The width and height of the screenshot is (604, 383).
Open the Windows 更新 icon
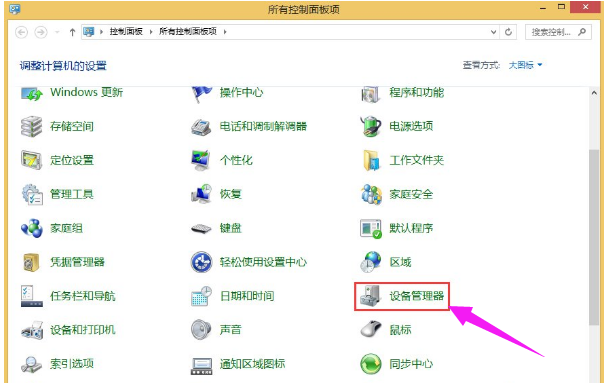click(32, 93)
